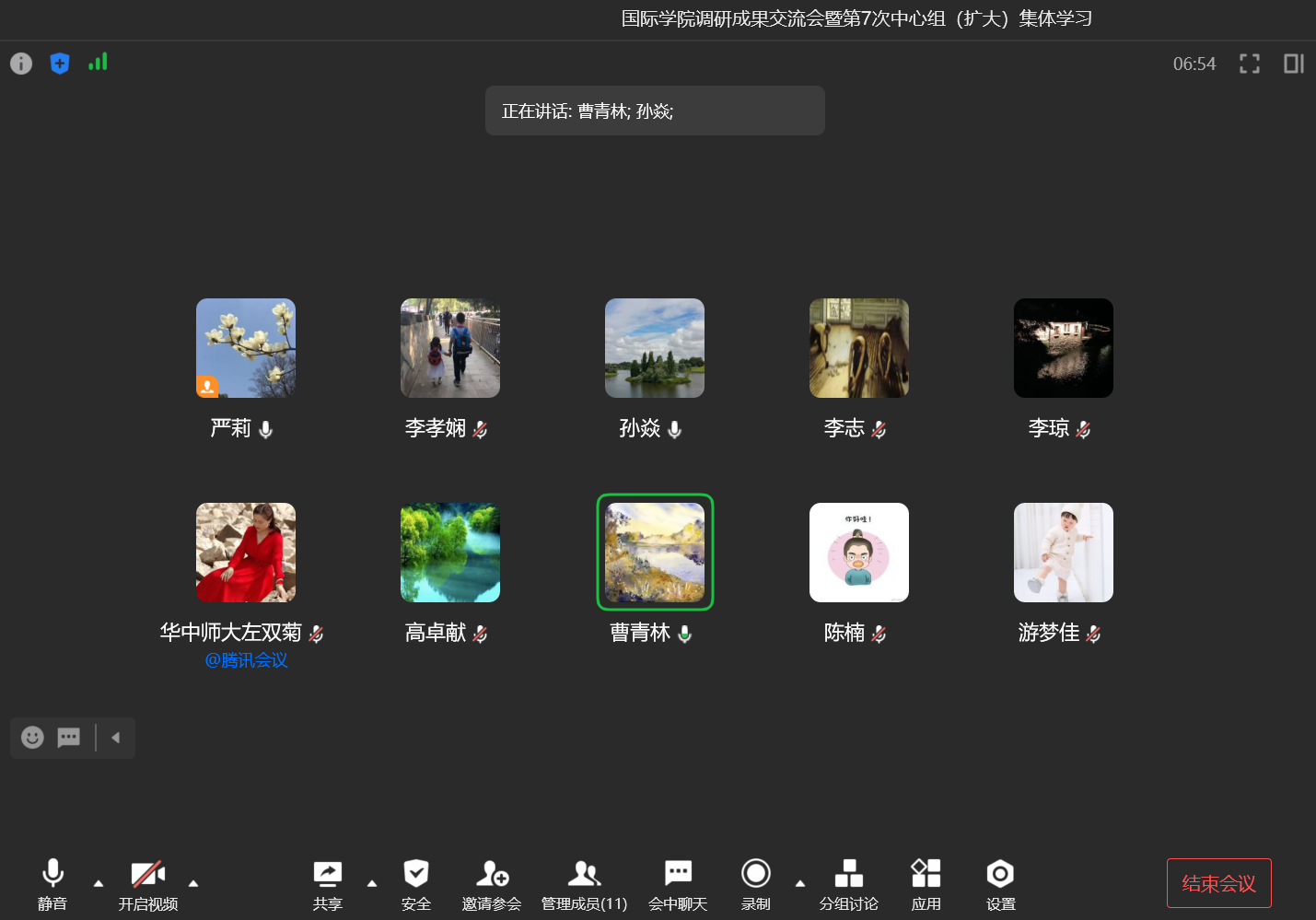Open the emoji reactions button
Screen dimensions: 1316x920
(x=32, y=738)
